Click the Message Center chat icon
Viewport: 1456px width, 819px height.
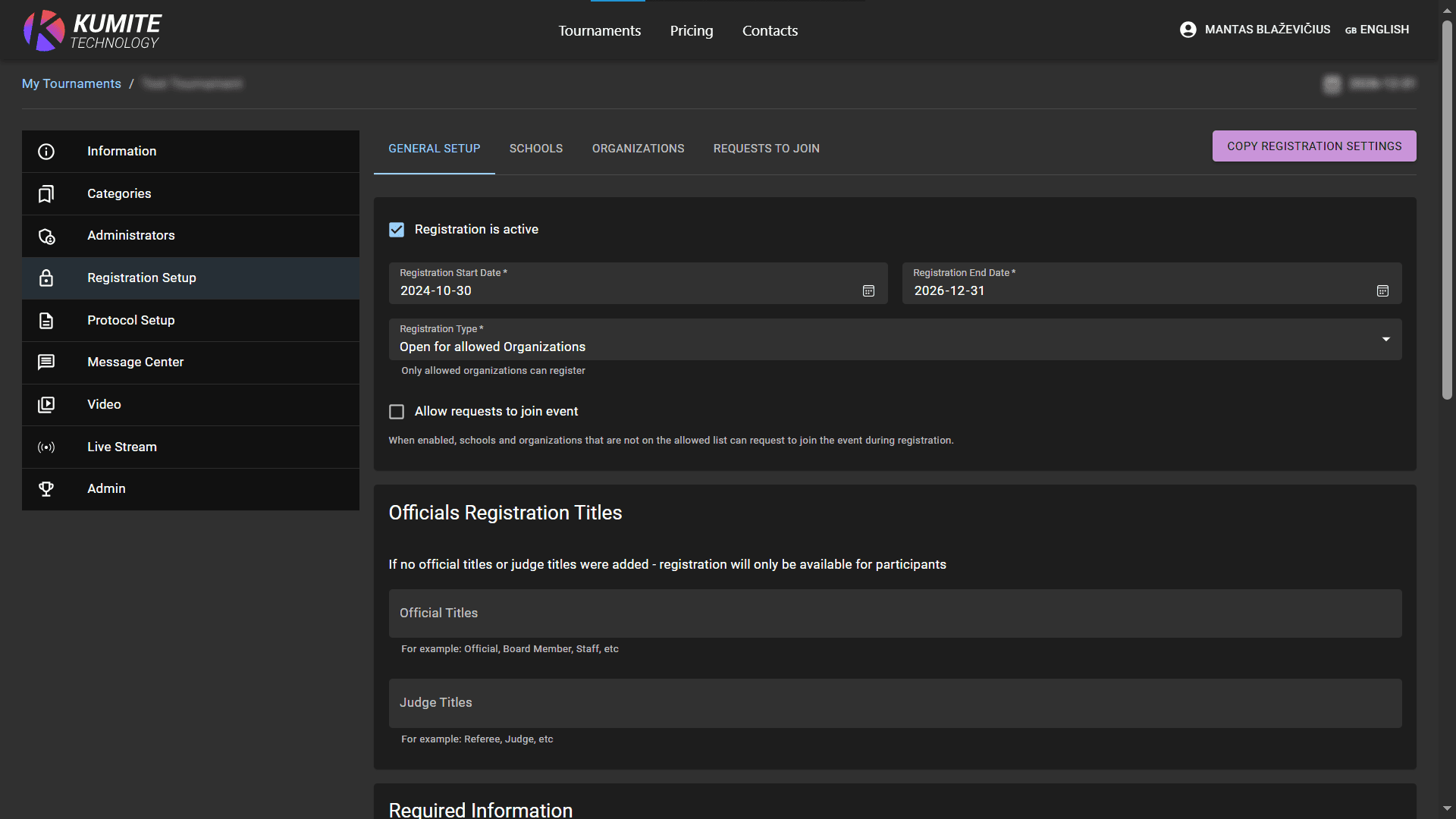[46, 362]
